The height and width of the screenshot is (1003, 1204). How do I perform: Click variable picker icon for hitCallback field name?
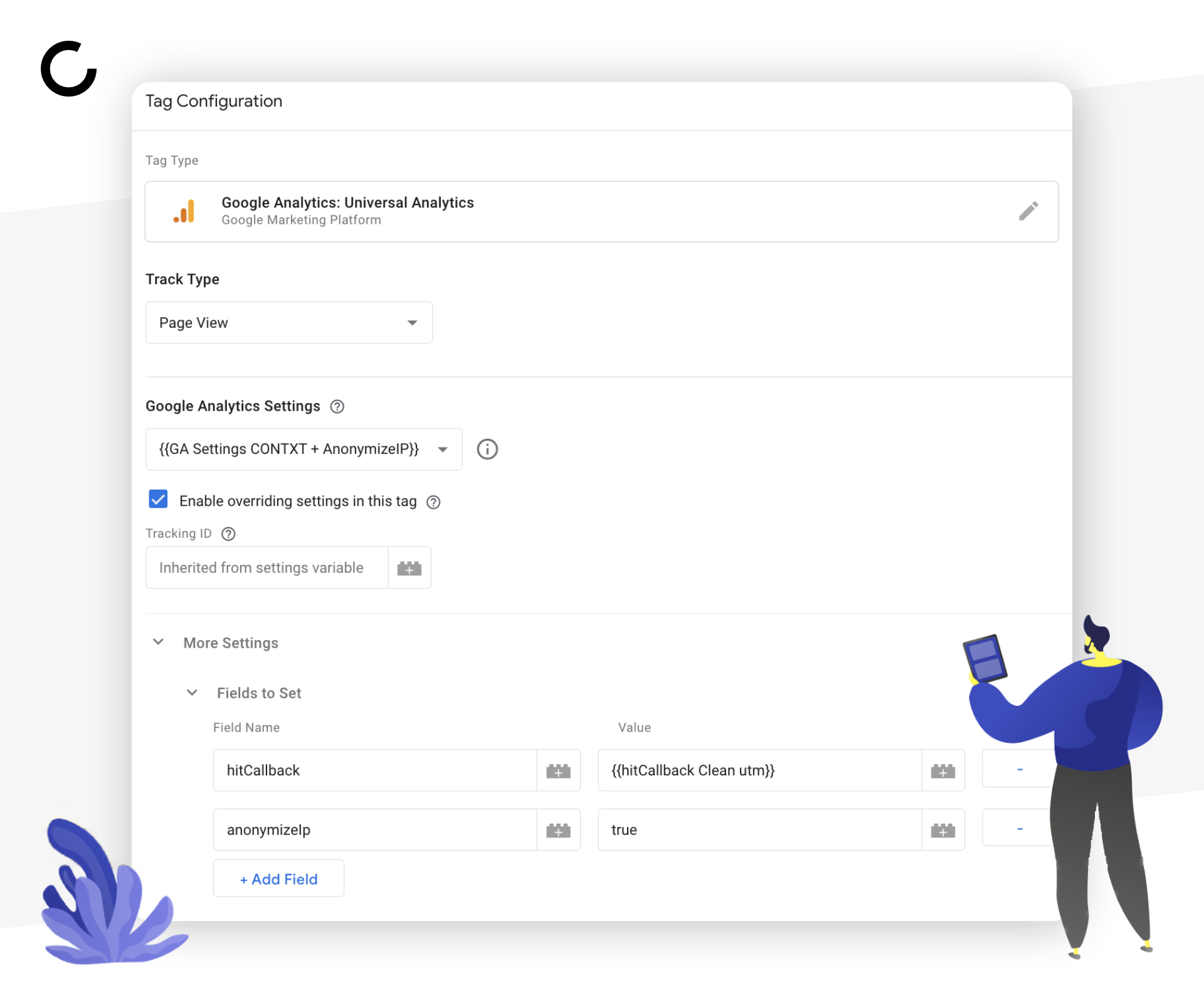pos(558,770)
